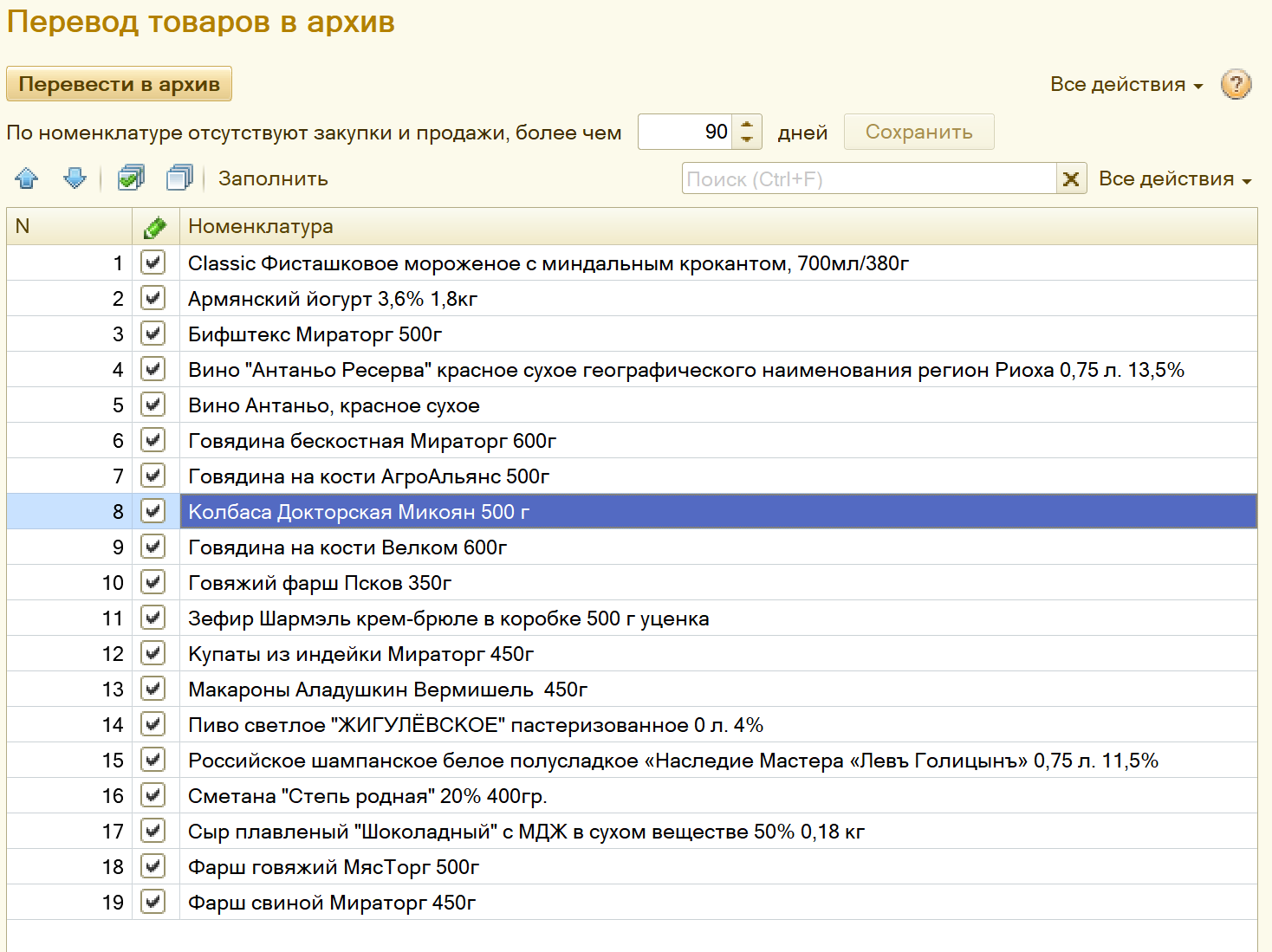Uncheck Сметана "Степь родная" row checkbox
Image resolution: width=1272 pixels, height=952 pixels.
153,795
